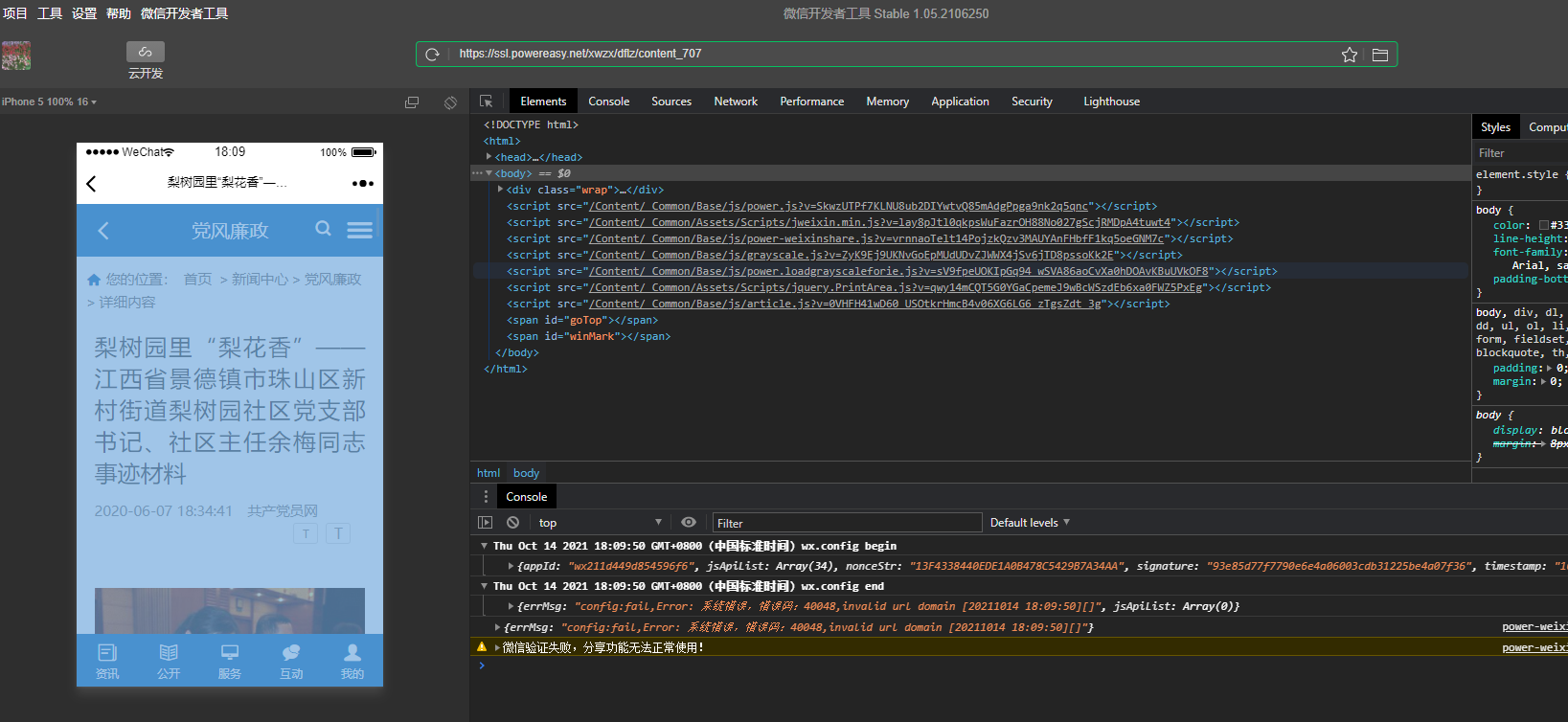This screenshot has width=1568, height=722.
Task: Open the console drawer three-dot menu
Action: [486, 497]
